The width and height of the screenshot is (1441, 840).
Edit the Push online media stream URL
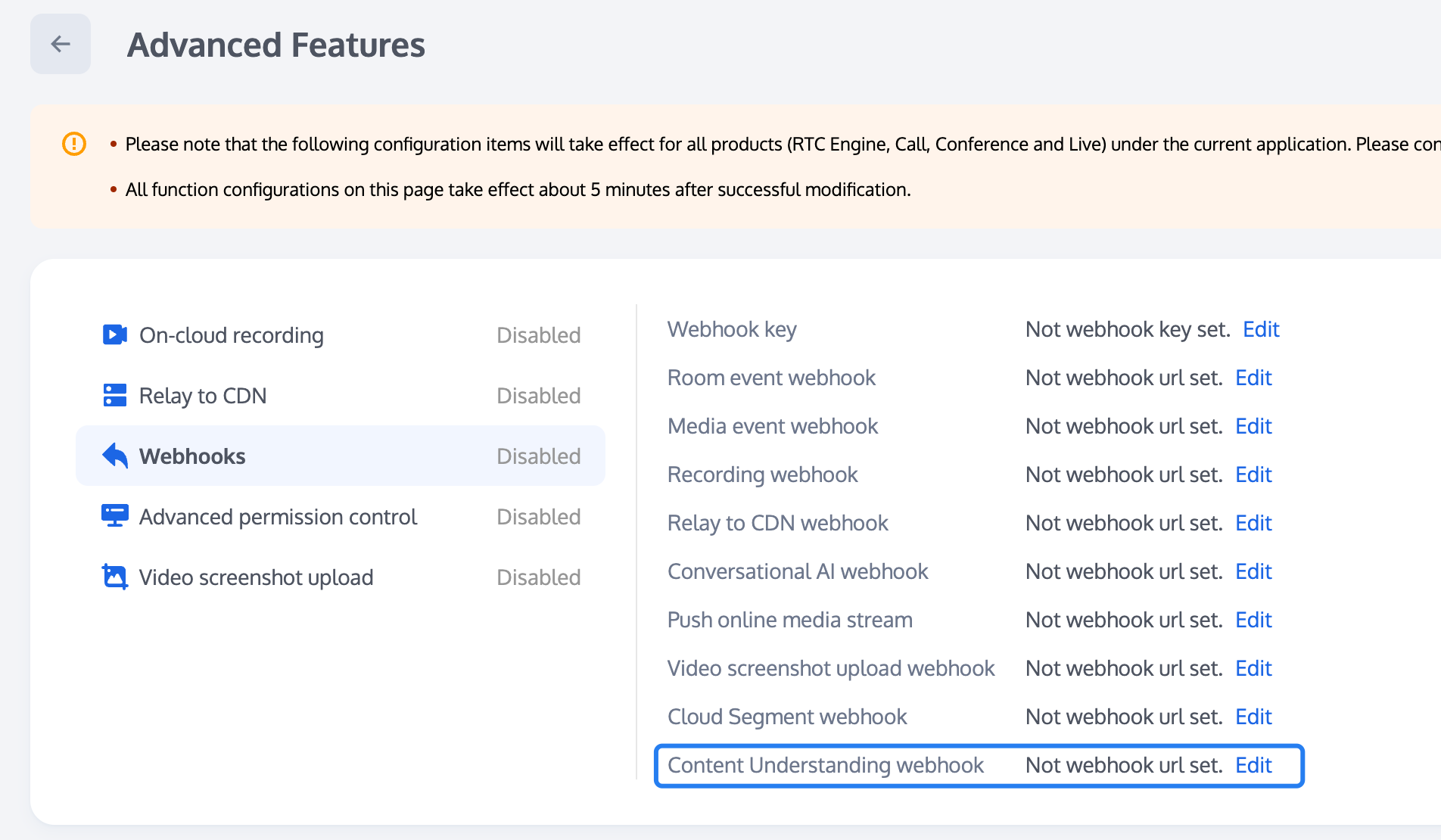1253,620
